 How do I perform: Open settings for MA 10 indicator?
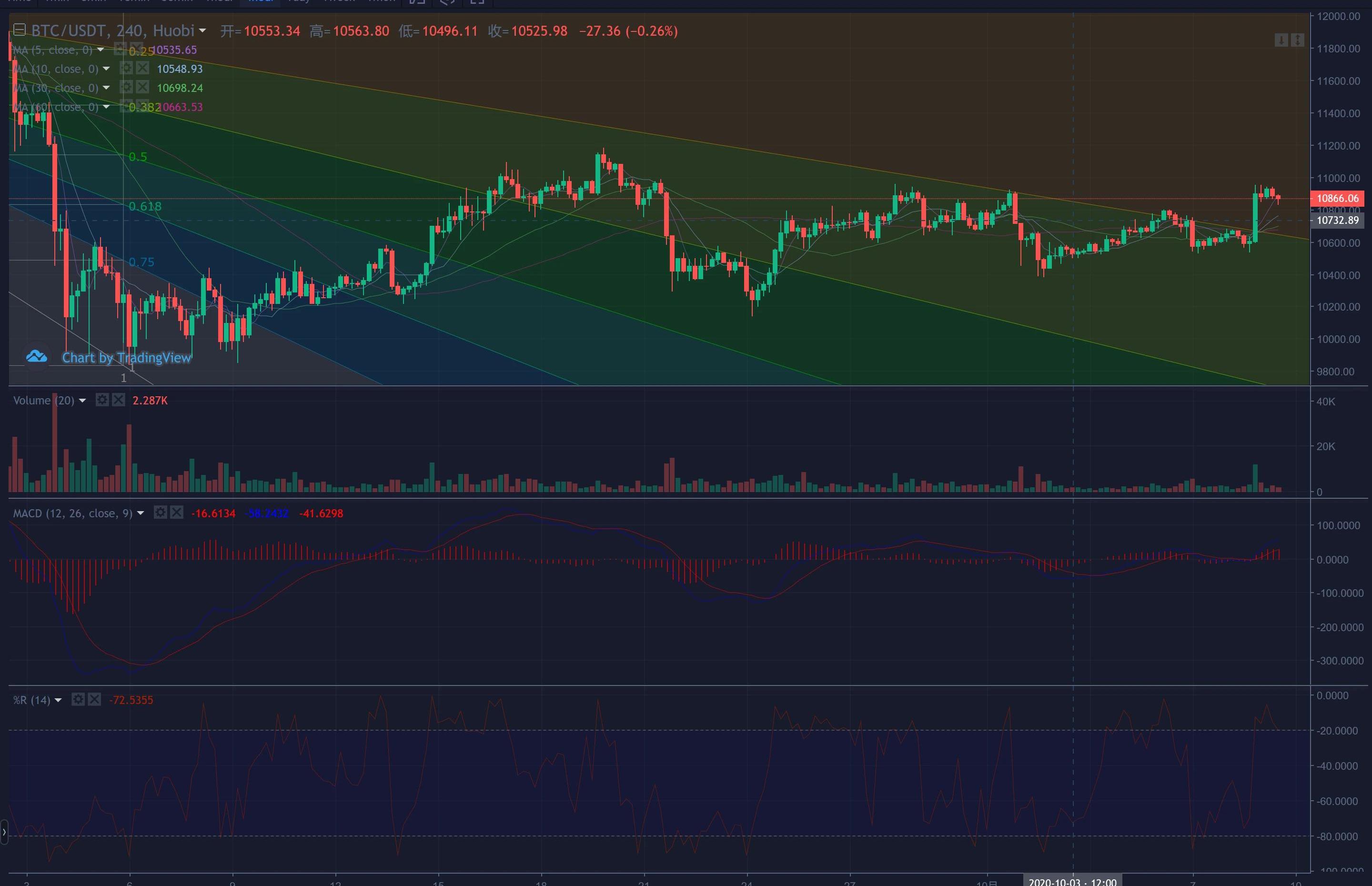(126, 69)
